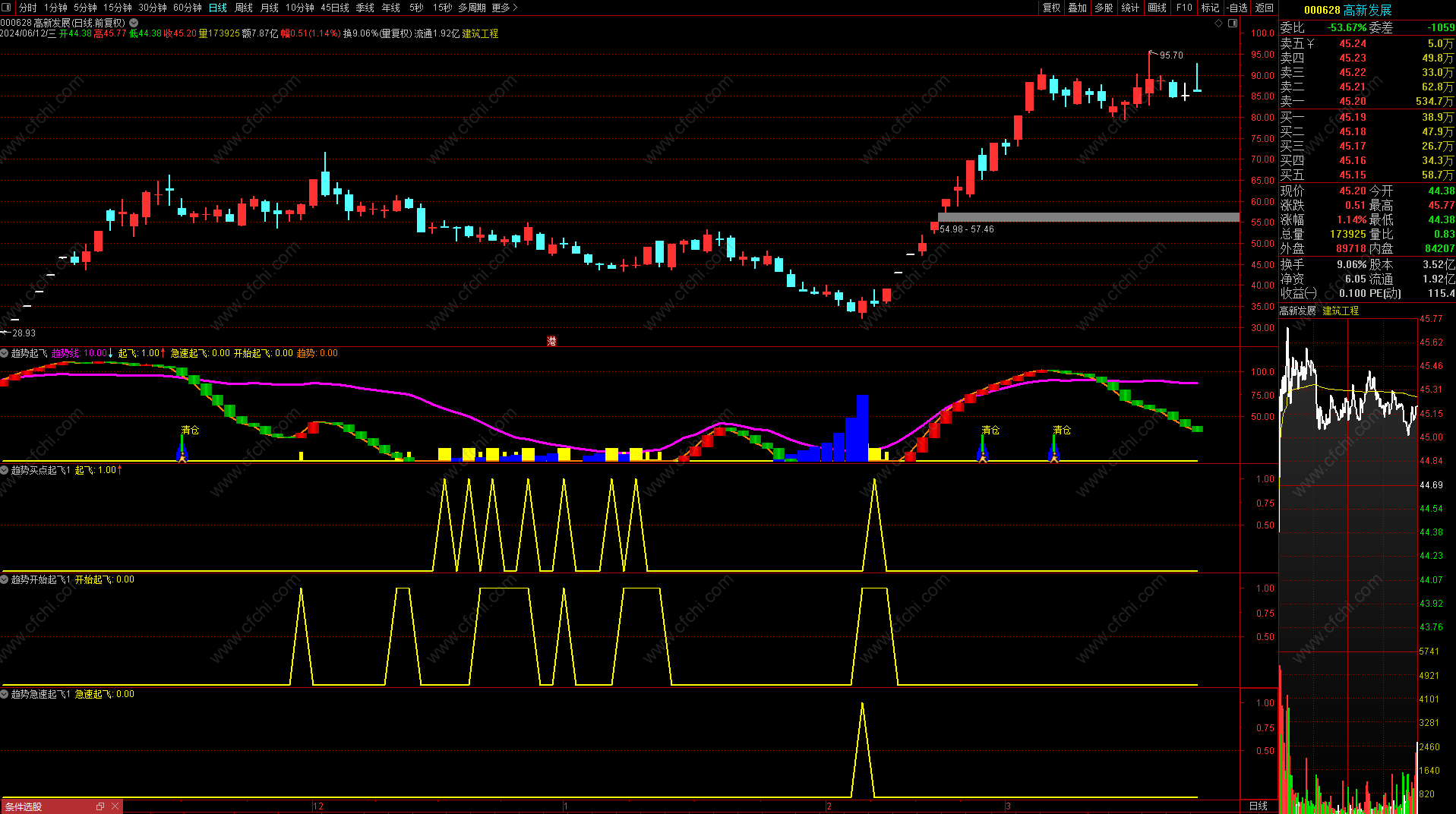Select the 年线 yearly tab
This screenshot has width=1456, height=814.
point(391,8)
